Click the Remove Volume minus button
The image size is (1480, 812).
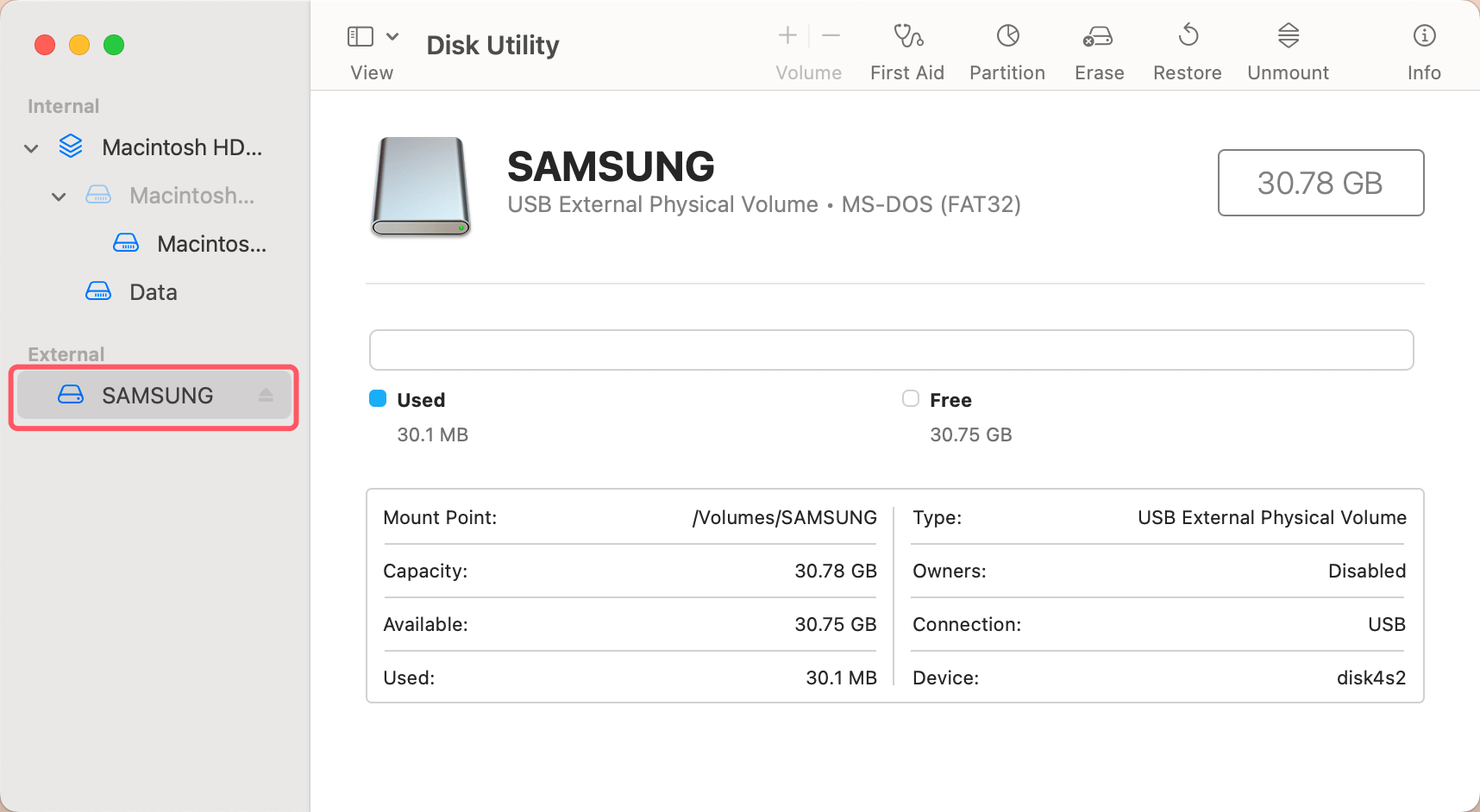pos(831,36)
